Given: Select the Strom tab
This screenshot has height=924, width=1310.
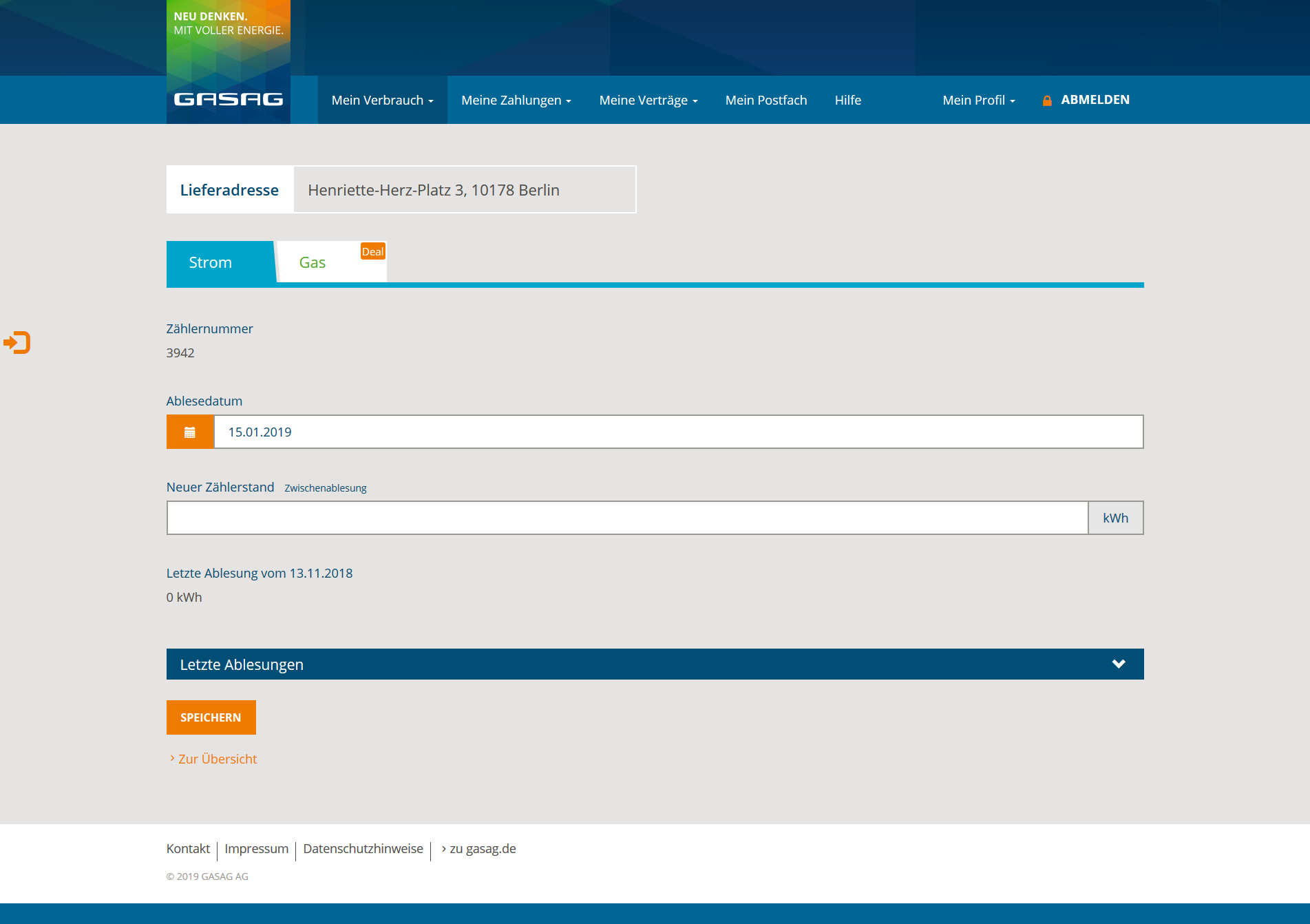Looking at the screenshot, I should [211, 262].
